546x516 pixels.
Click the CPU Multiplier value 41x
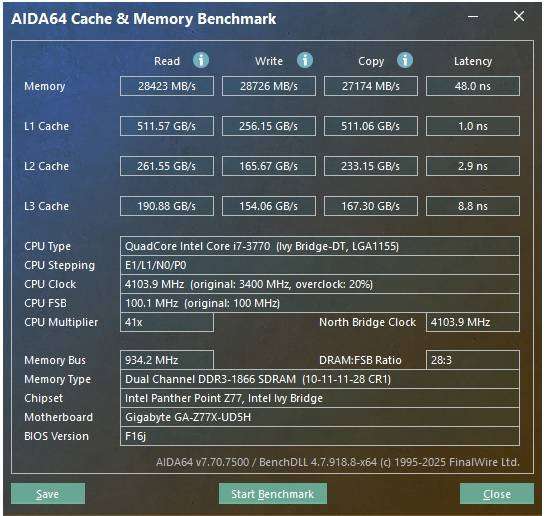[x=167, y=322]
